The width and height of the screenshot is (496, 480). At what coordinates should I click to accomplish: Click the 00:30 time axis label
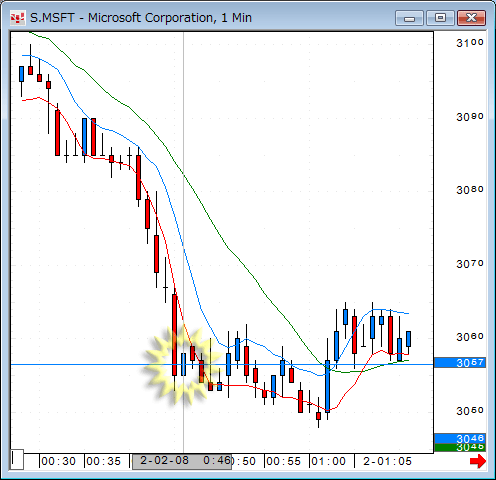58,461
